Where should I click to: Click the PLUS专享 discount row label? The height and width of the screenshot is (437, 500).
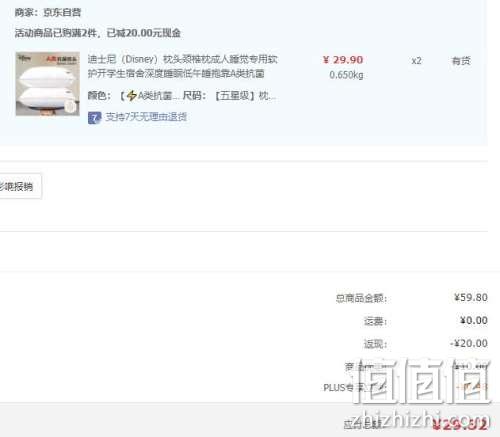tap(355, 388)
